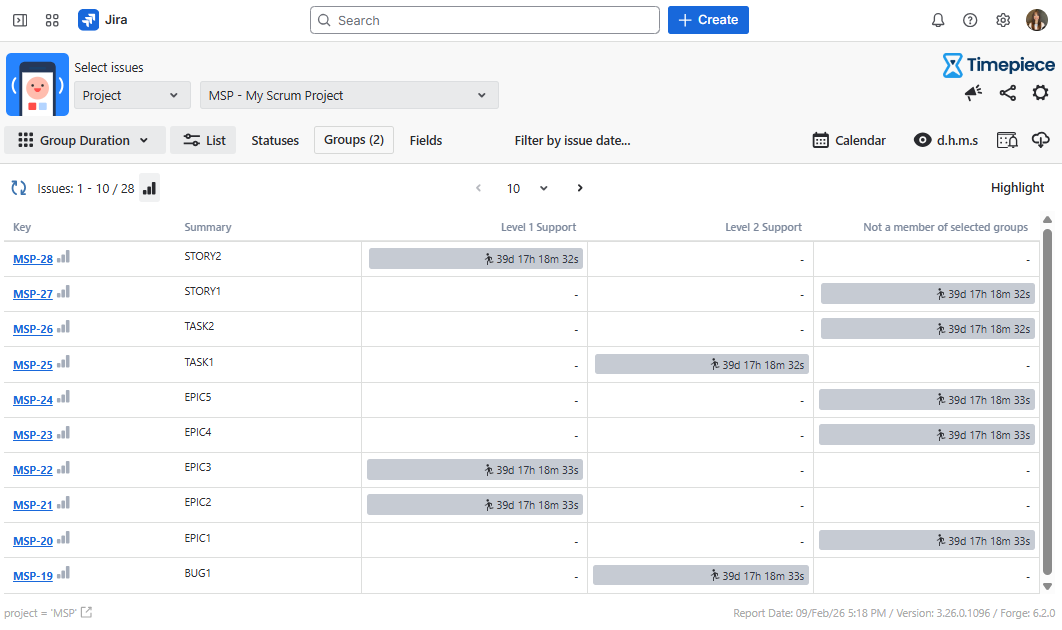Open the Project filter type dropdown
Image resolution: width=1062 pixels, height=630 pixels.
coord(132,95)
